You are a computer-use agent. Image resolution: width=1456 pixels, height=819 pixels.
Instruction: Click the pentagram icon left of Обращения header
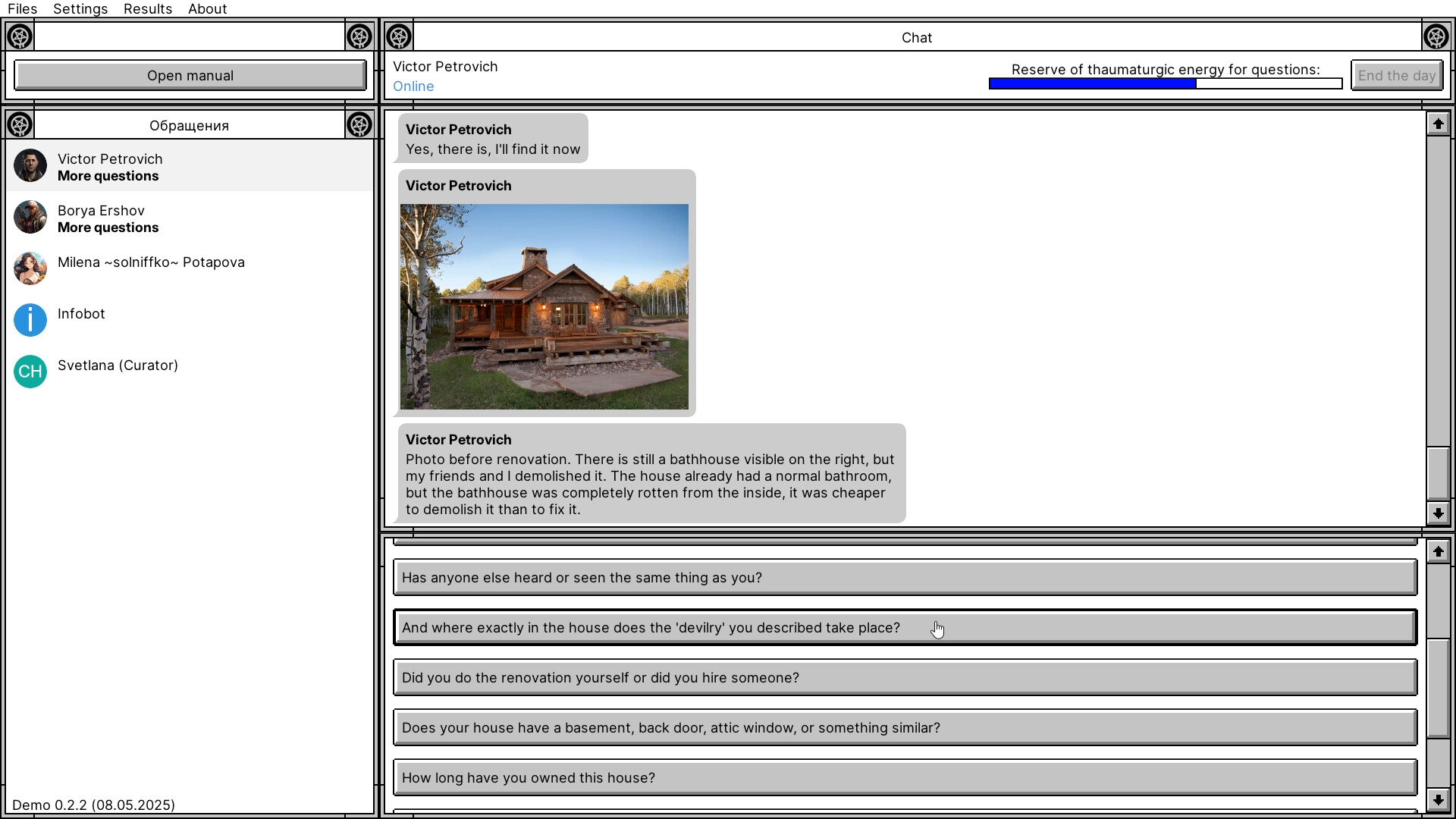tap(20, 124)
